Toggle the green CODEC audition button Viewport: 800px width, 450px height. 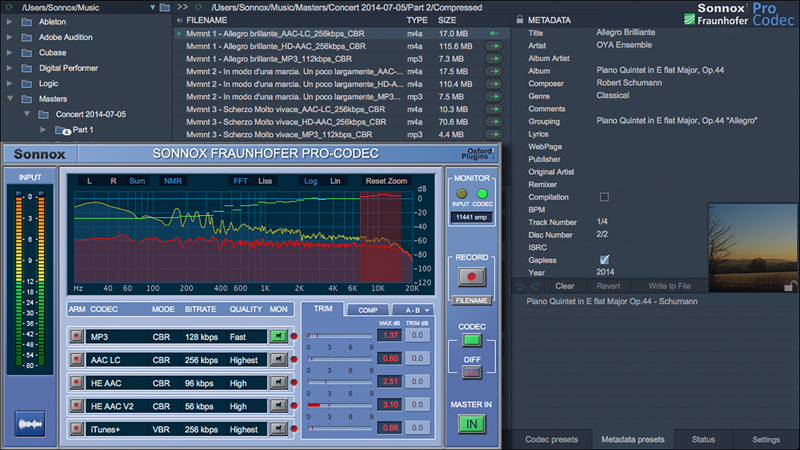(x=471, y=340)
